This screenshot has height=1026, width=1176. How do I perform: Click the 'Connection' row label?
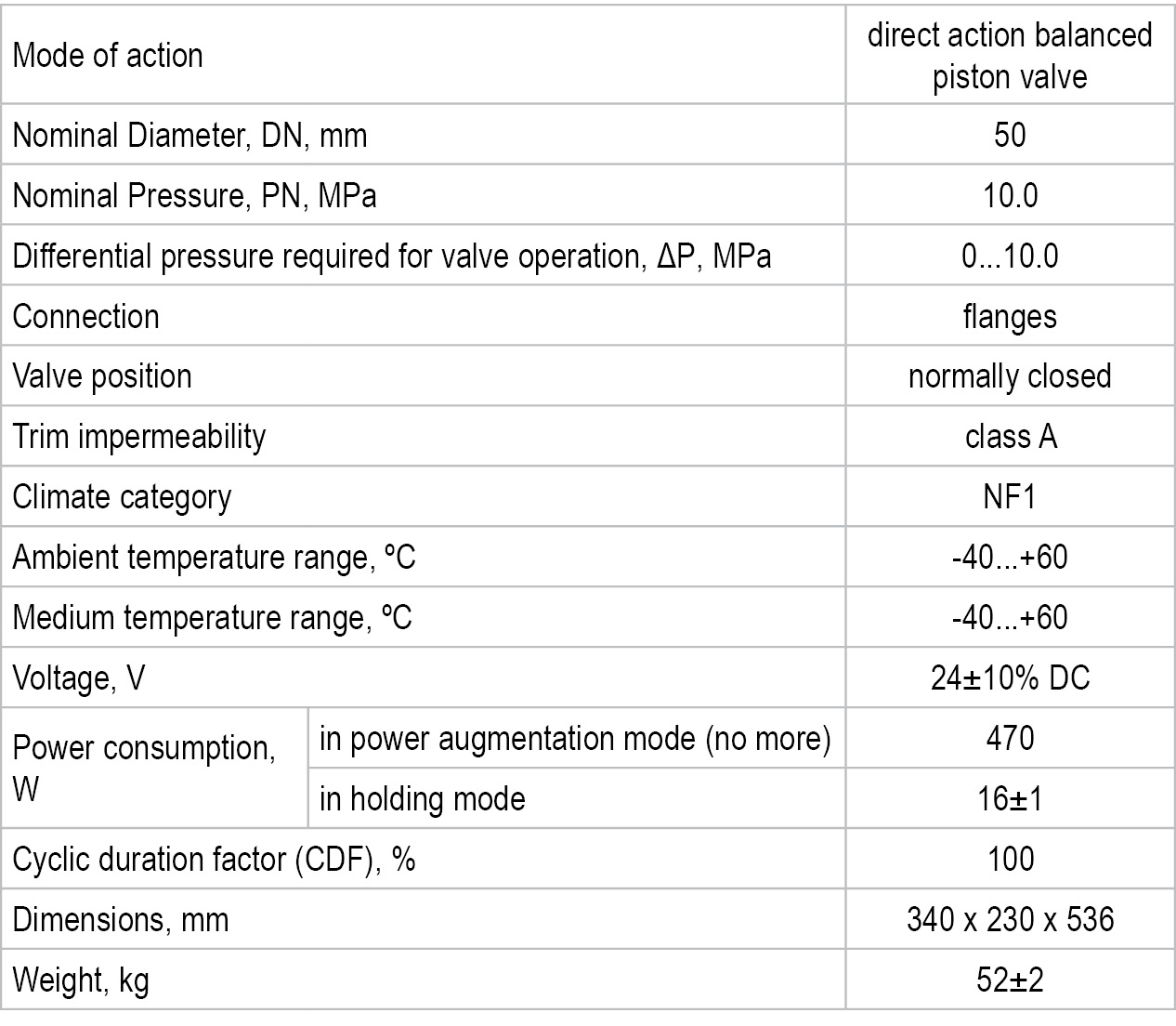(85, 317)
